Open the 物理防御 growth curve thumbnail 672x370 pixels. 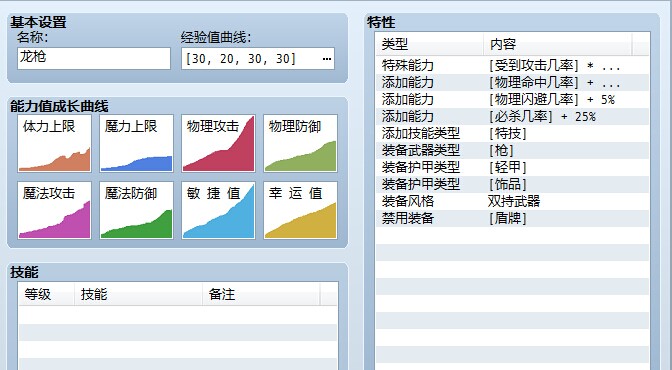[300, 143]
